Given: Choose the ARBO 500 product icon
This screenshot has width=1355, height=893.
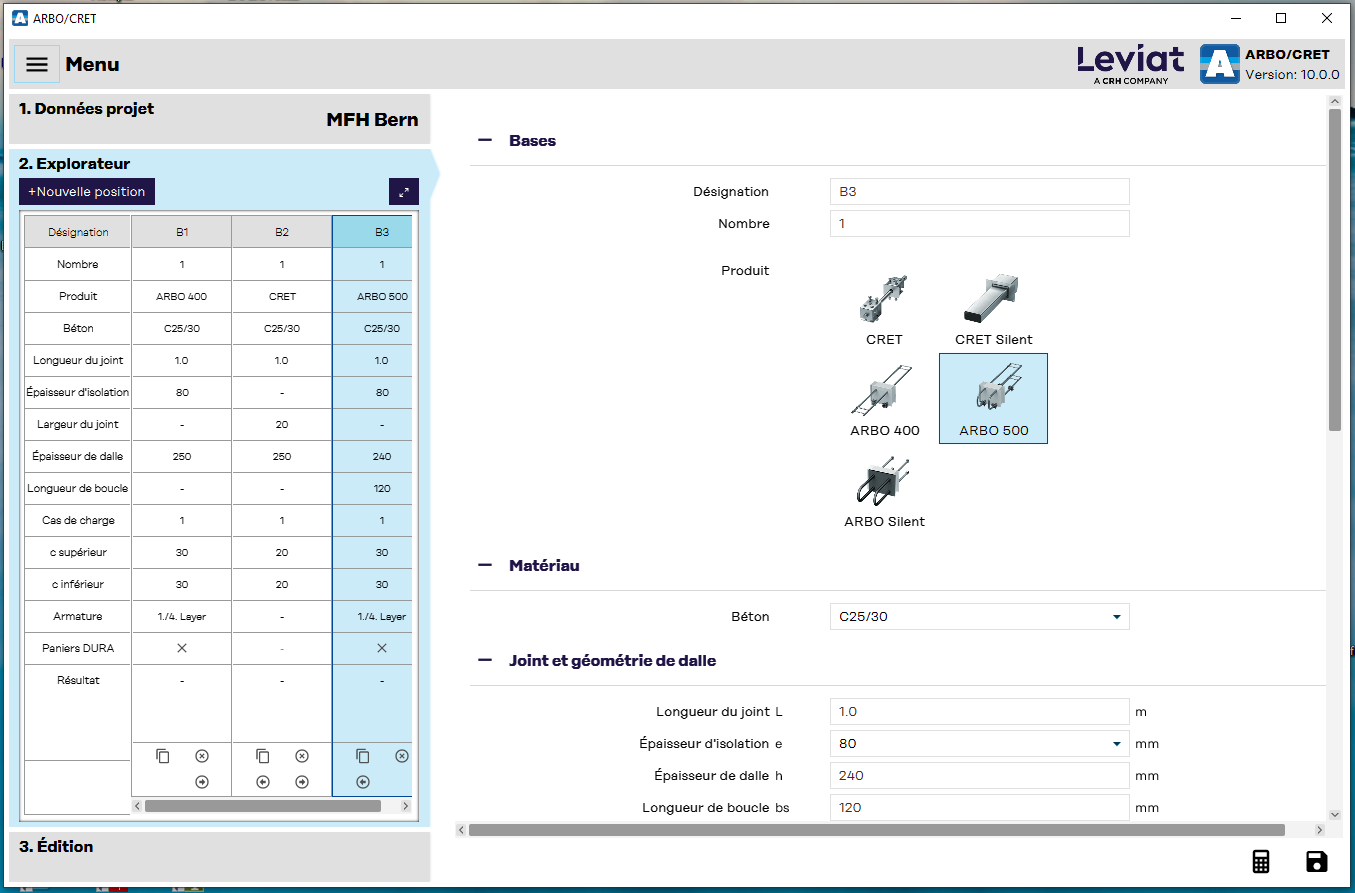Looking at the screenshot, I should click(994, 398).
